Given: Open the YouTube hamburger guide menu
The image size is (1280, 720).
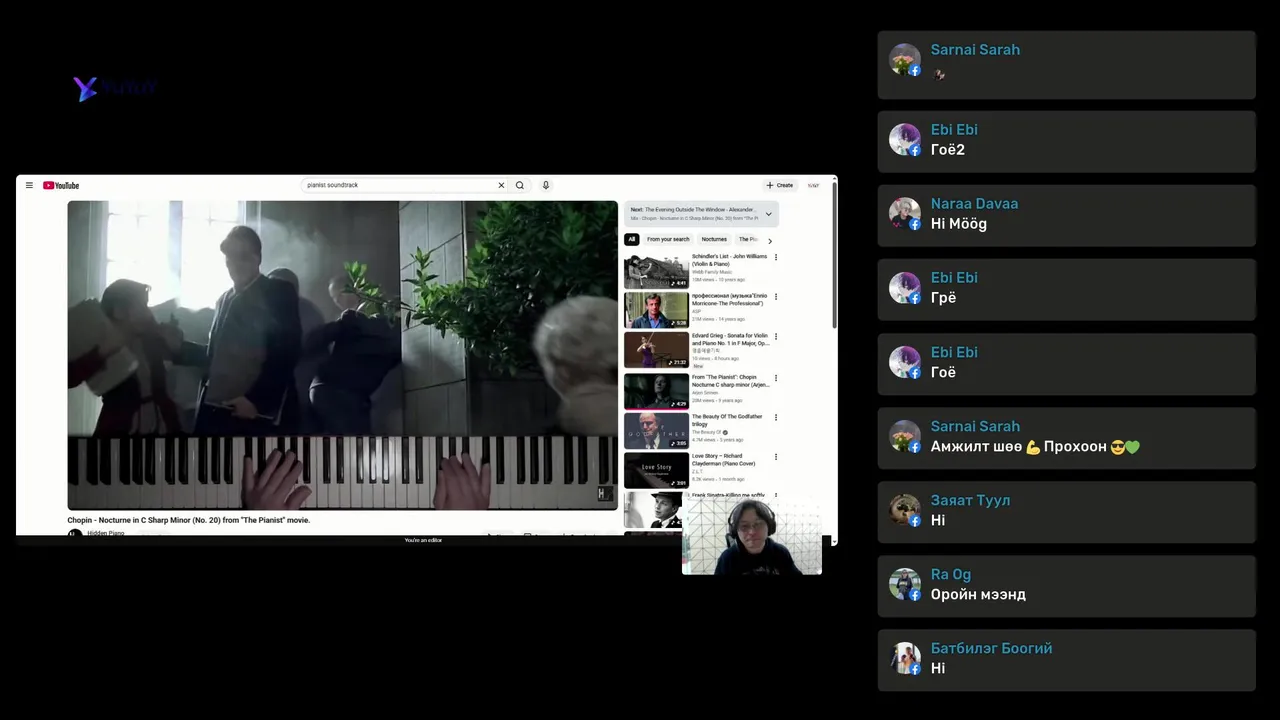Looking at the screenshot, I should click(x=29, y=185).
